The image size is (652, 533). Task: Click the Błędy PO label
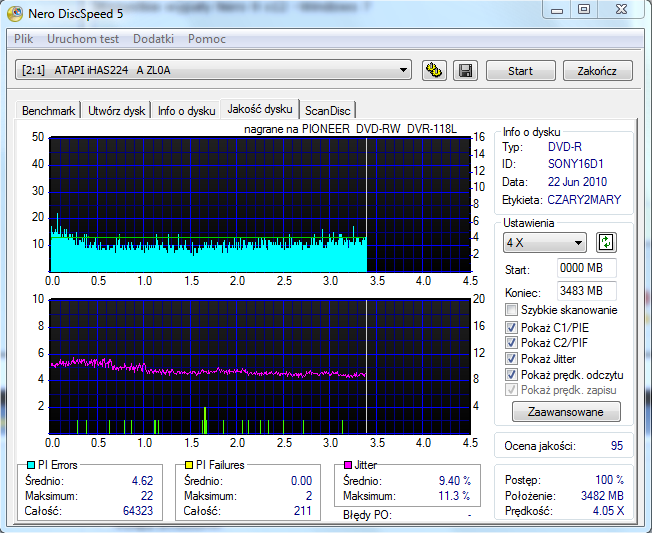pos(367,515)
